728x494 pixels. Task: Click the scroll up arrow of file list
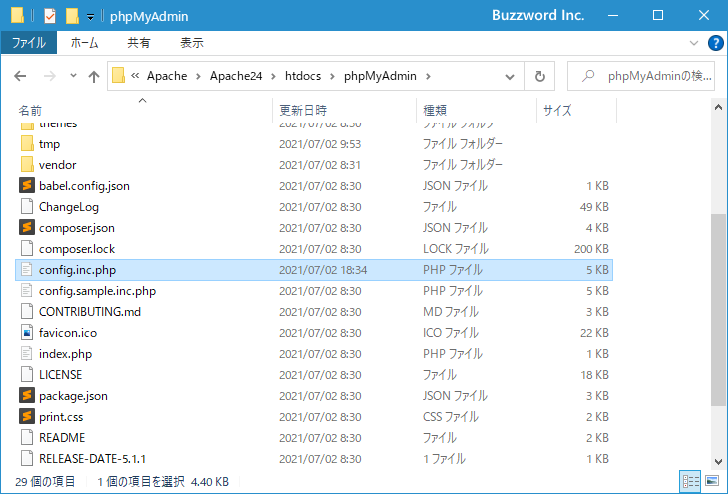click(718, 108)
